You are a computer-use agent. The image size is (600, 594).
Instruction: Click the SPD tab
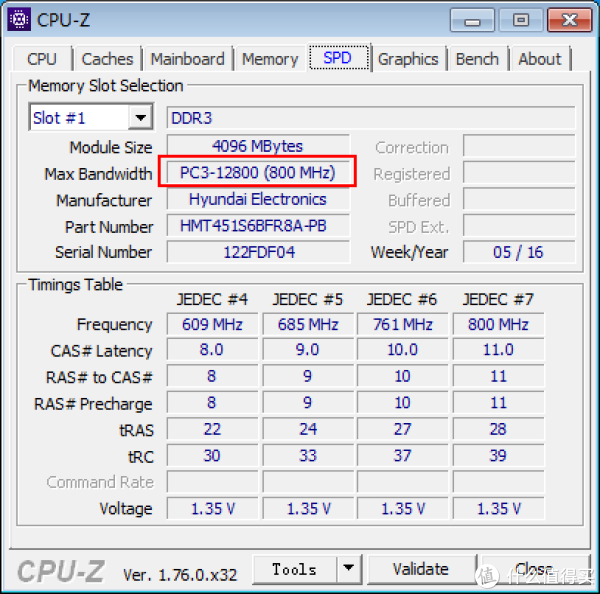pos(339,58)
